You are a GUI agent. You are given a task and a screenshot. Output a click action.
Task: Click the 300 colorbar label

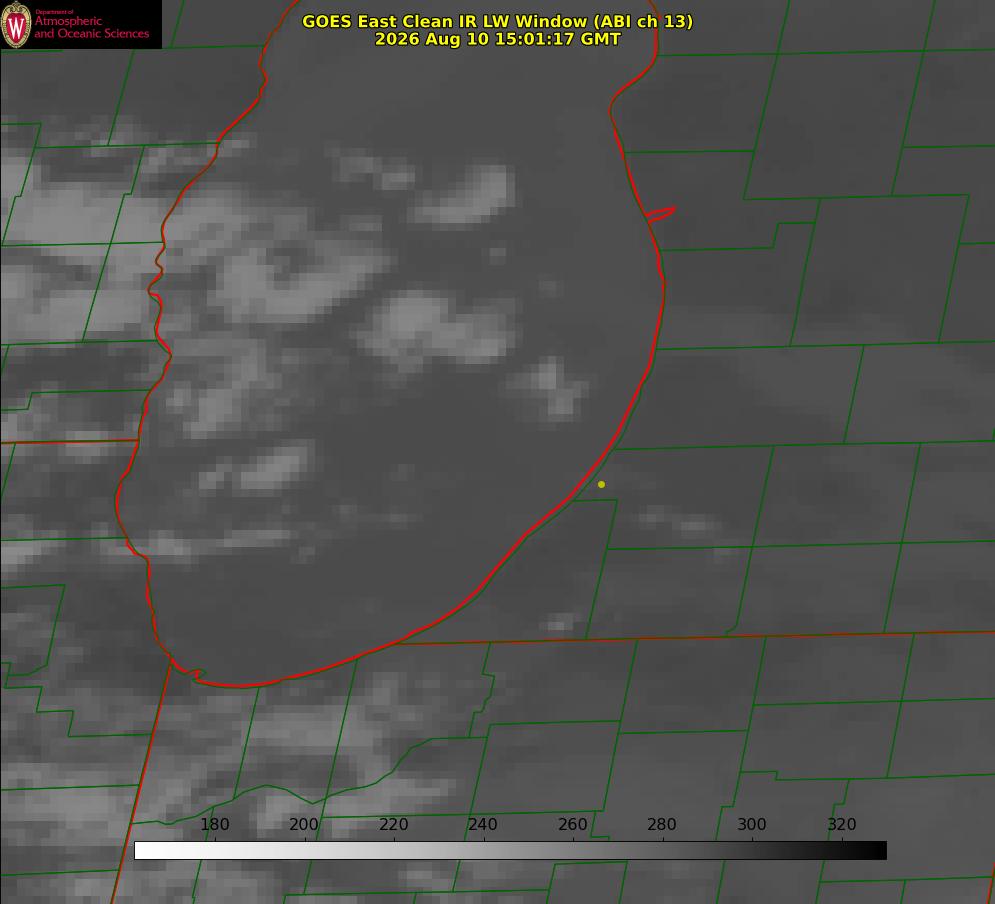point(752,824)
